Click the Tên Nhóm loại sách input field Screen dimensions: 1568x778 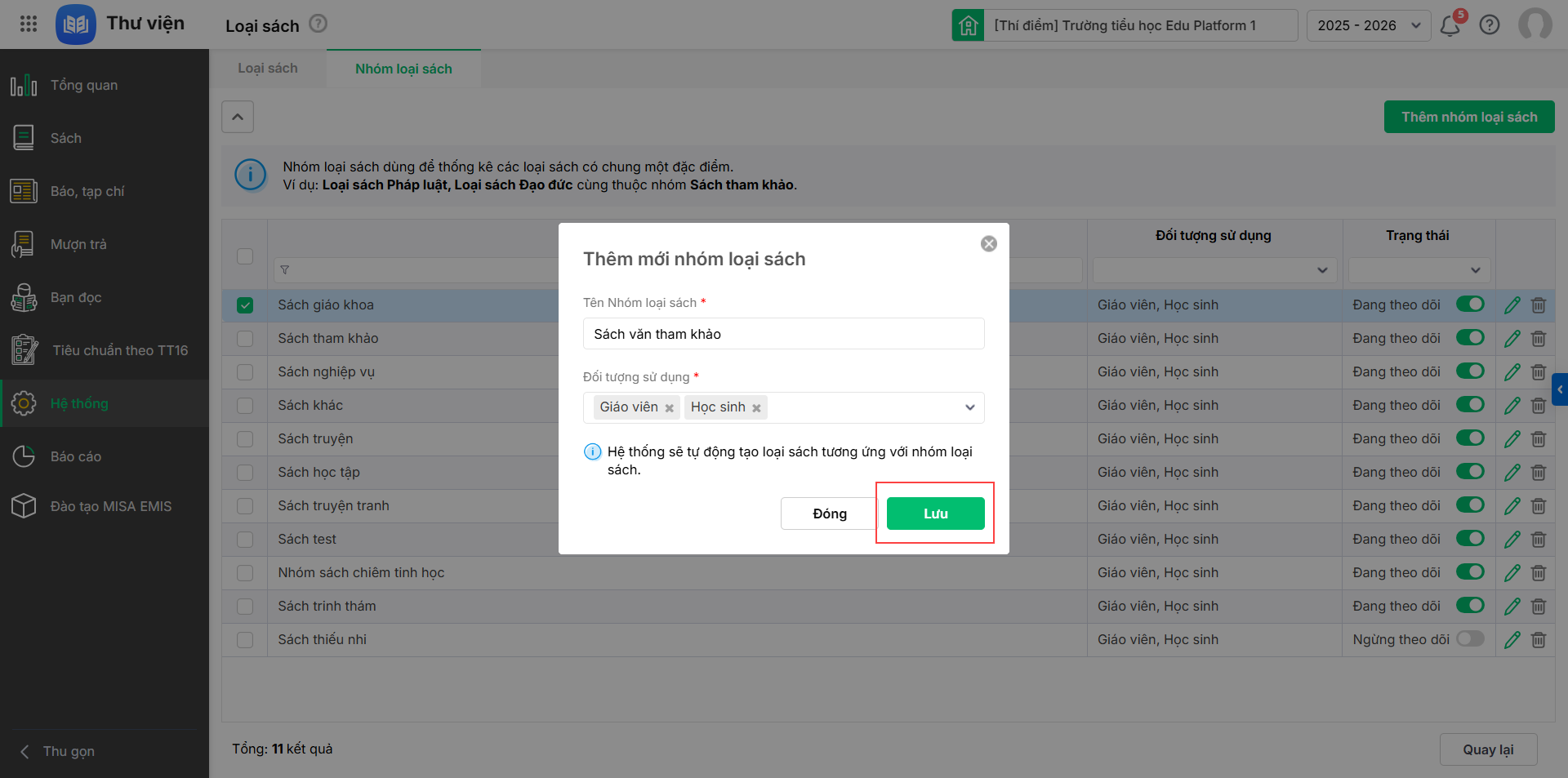coord(783,334)
